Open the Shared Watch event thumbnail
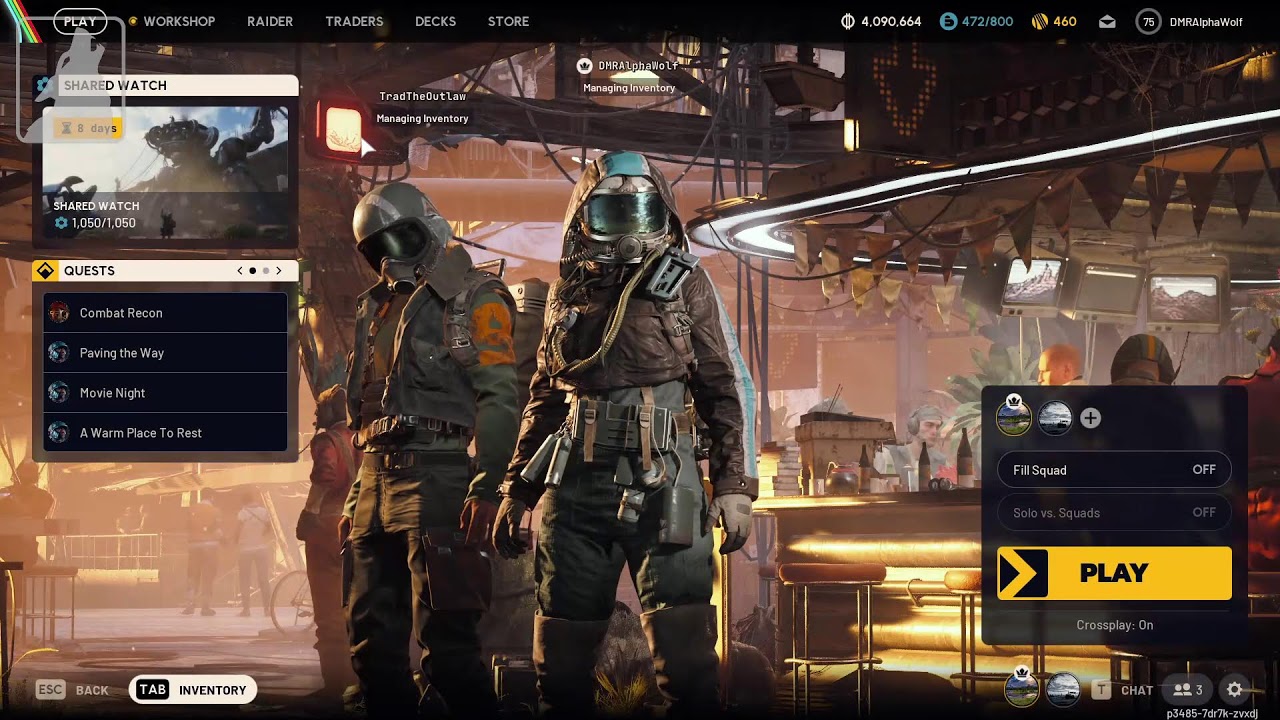 click(x=166, y=172)
